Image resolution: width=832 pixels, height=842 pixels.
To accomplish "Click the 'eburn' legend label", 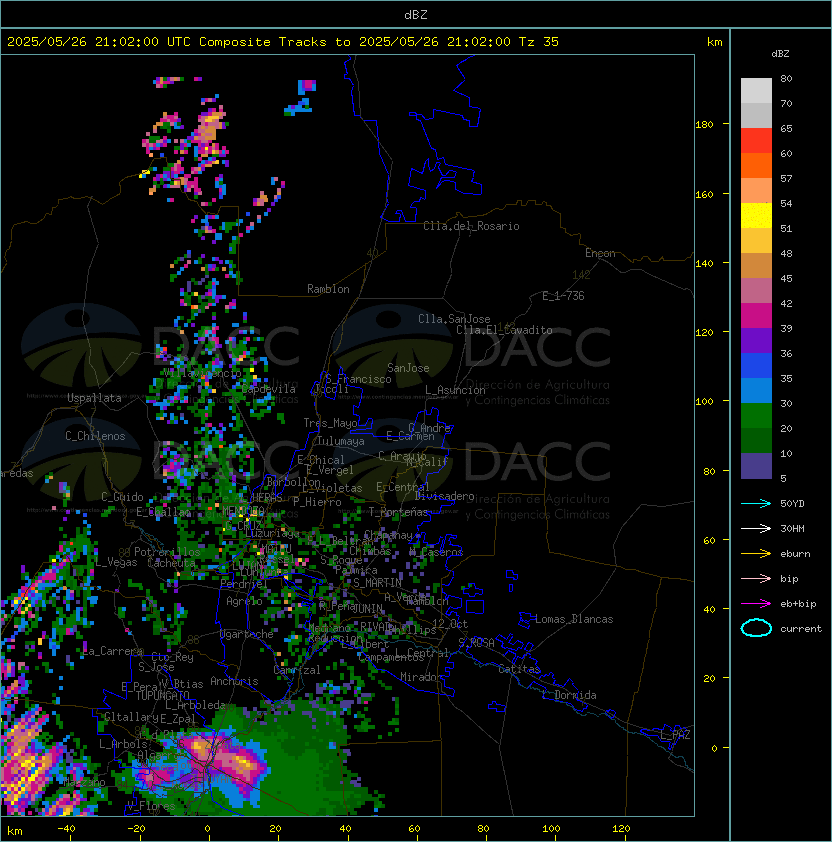I will 795,554.
